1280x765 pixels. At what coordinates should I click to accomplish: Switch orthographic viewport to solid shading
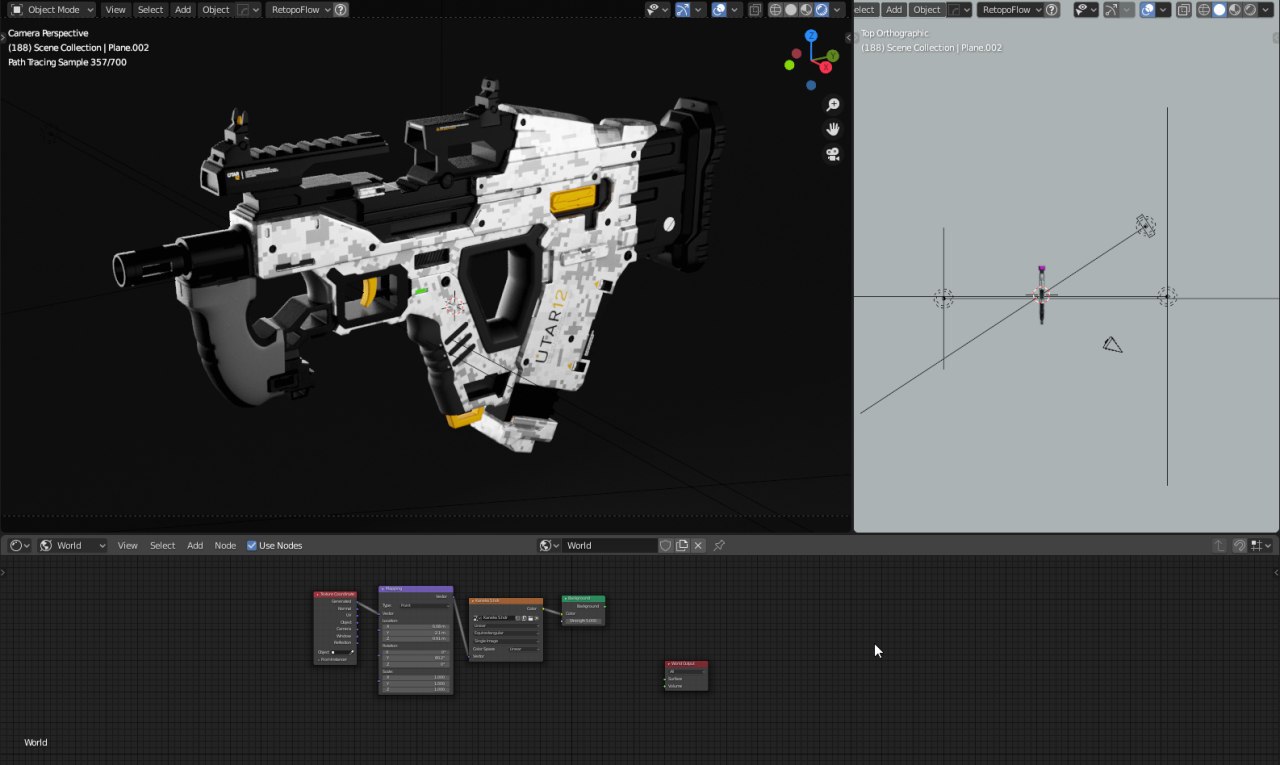click(1219, 10)
